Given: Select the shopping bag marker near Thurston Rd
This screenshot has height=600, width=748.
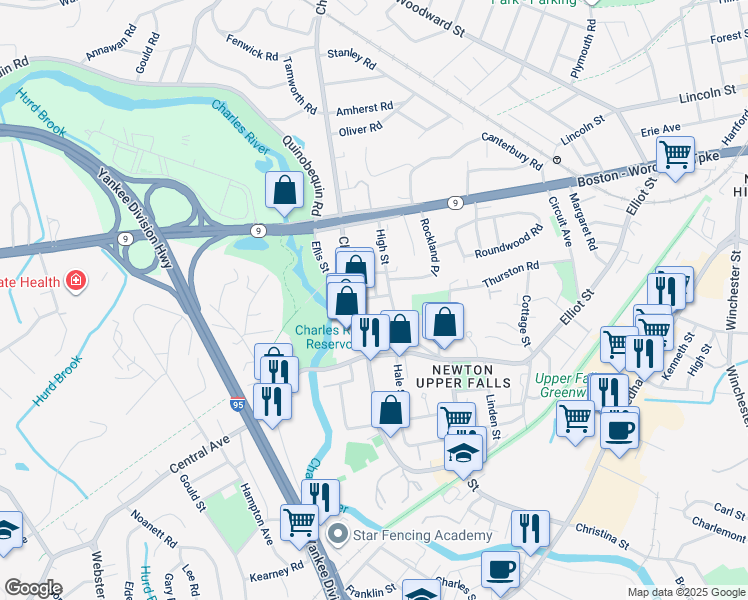Looking at the screenshot, I should pyautogui.click(x=444, y=322).
